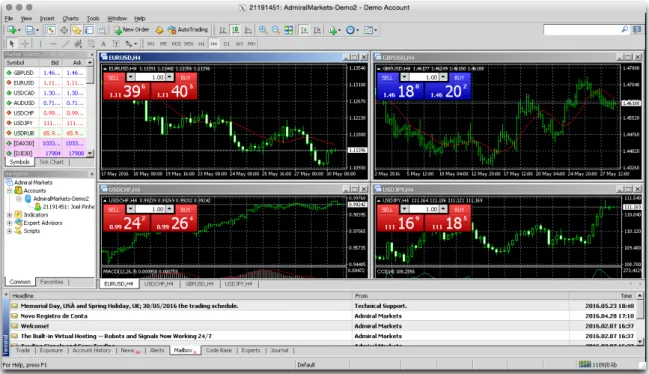Expand the Scripts tree node

click(x=10, y=231)
